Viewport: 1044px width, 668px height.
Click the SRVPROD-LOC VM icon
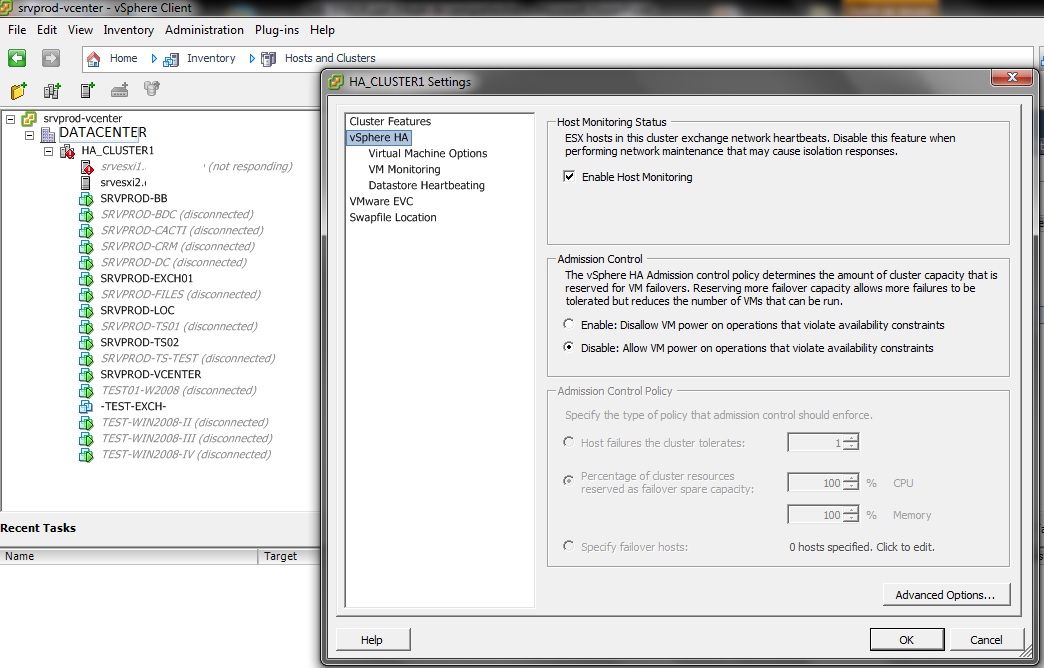click(x=86, y=310)
